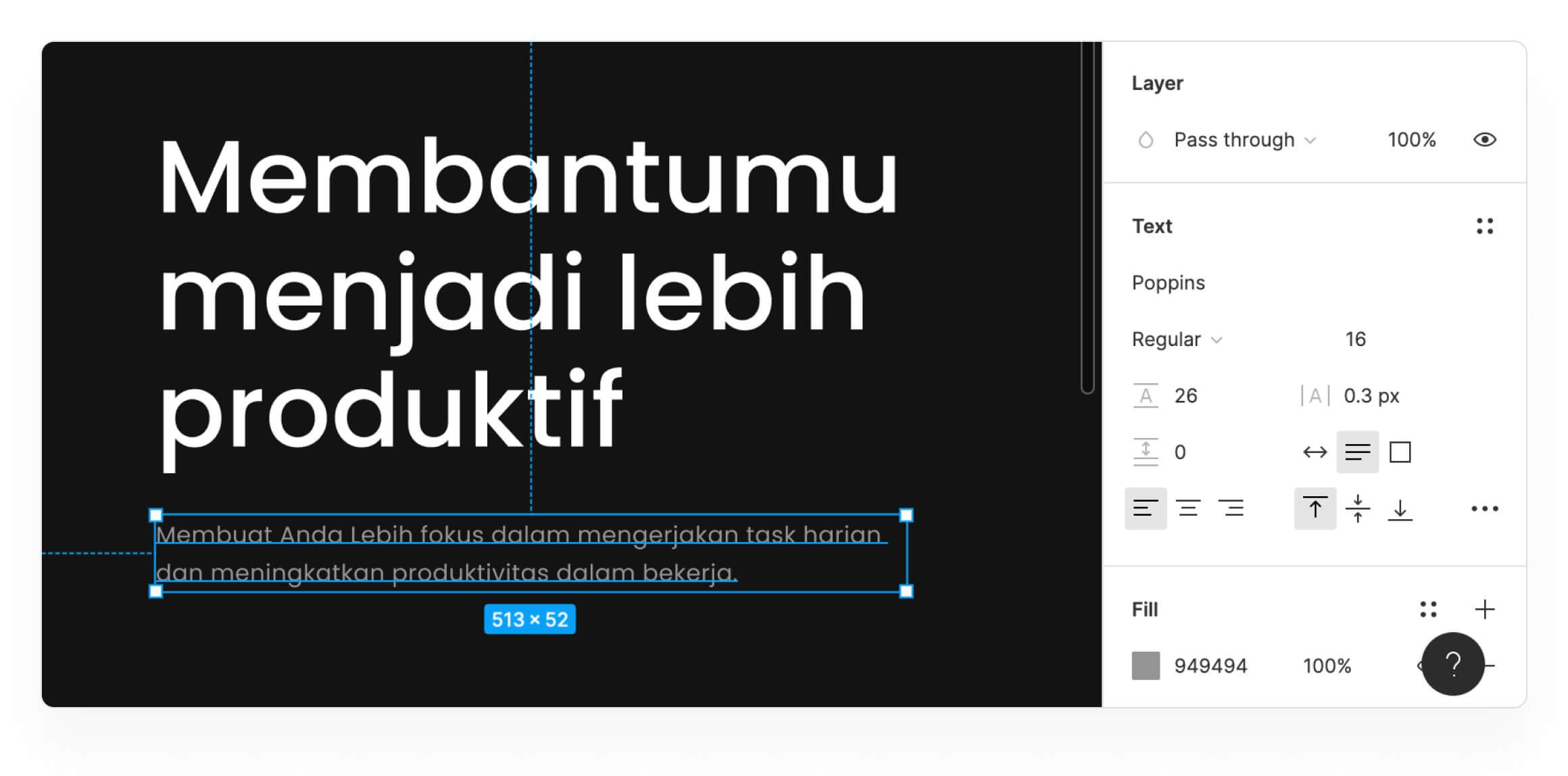The image size is (1568, 776).
Task: Click the font size field showing 16
Action: (1355, 339)
